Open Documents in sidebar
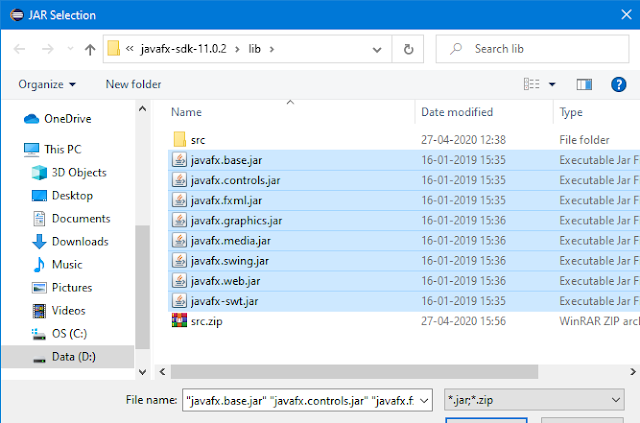This screenshot has width=640, height=423. [x=71, y=219]
